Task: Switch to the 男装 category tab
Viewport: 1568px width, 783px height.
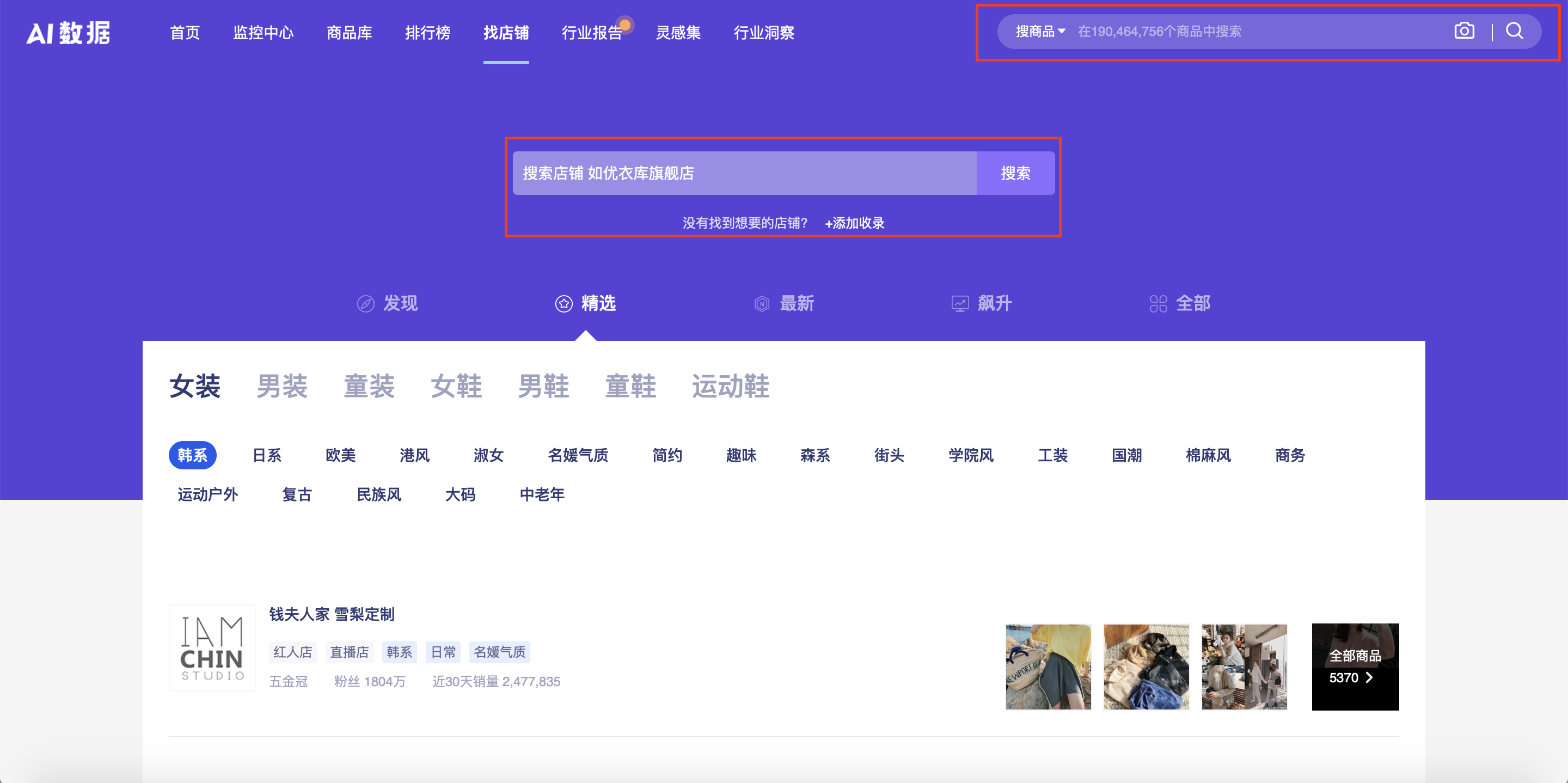Action: [x=282, y=386]
